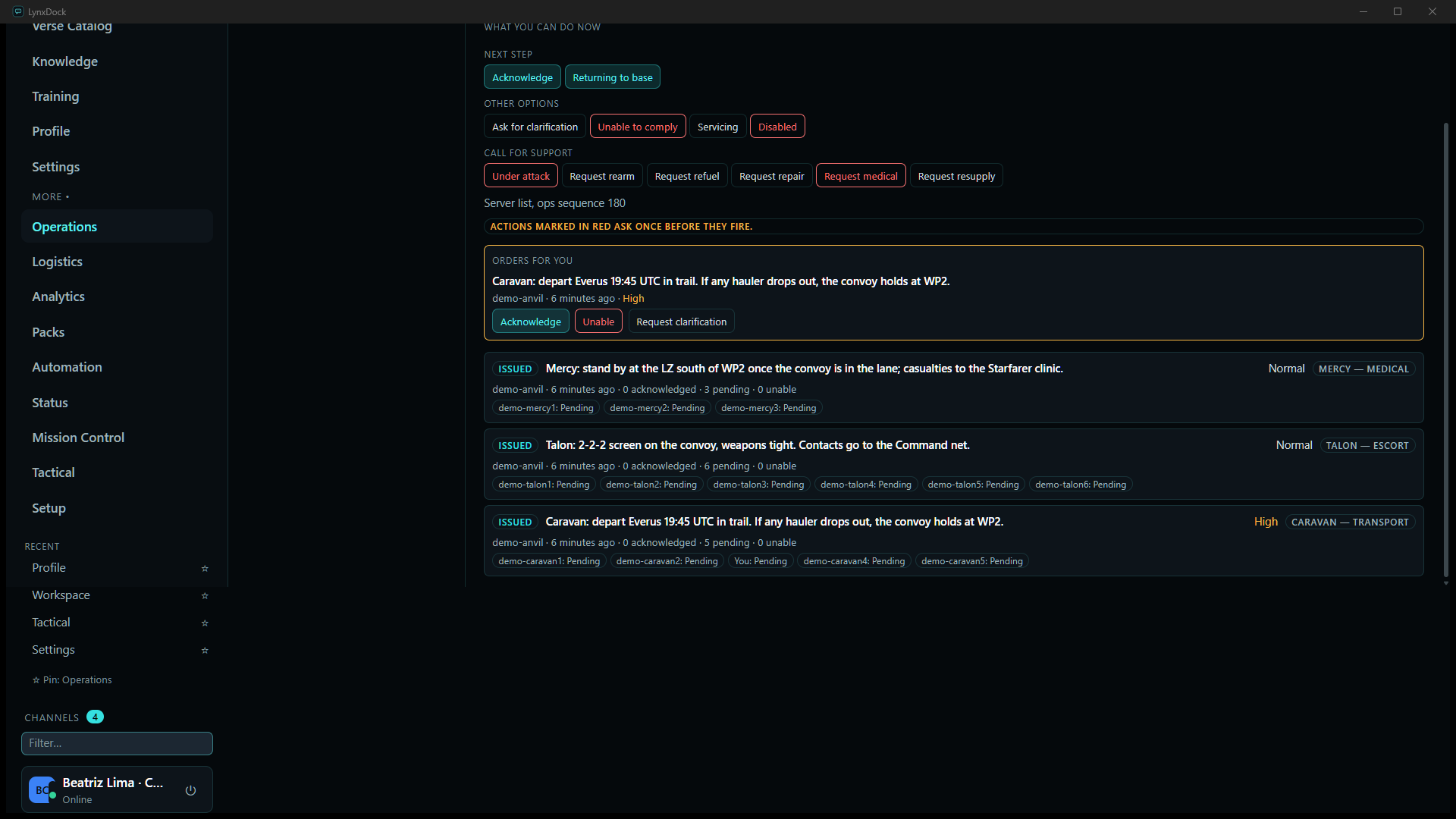Click Request rearm
Viewport: 1456px width, 819px height.
coord(602,176)
